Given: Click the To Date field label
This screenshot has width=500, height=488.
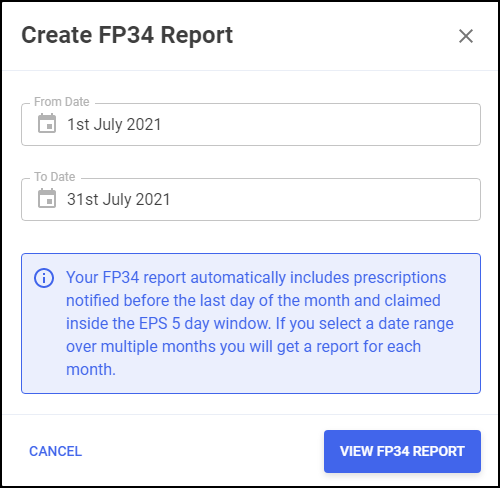Looking at the screenshot, I should (x=55, y=177).
